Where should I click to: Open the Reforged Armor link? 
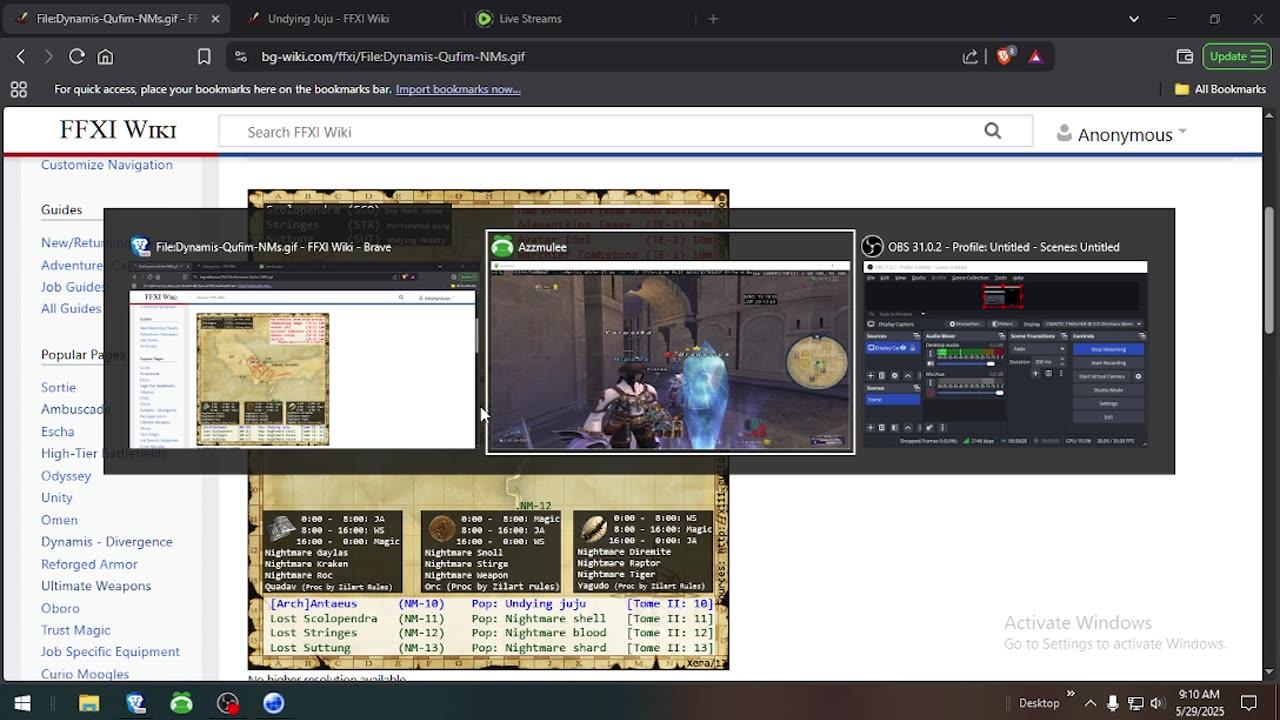(89, 564)
